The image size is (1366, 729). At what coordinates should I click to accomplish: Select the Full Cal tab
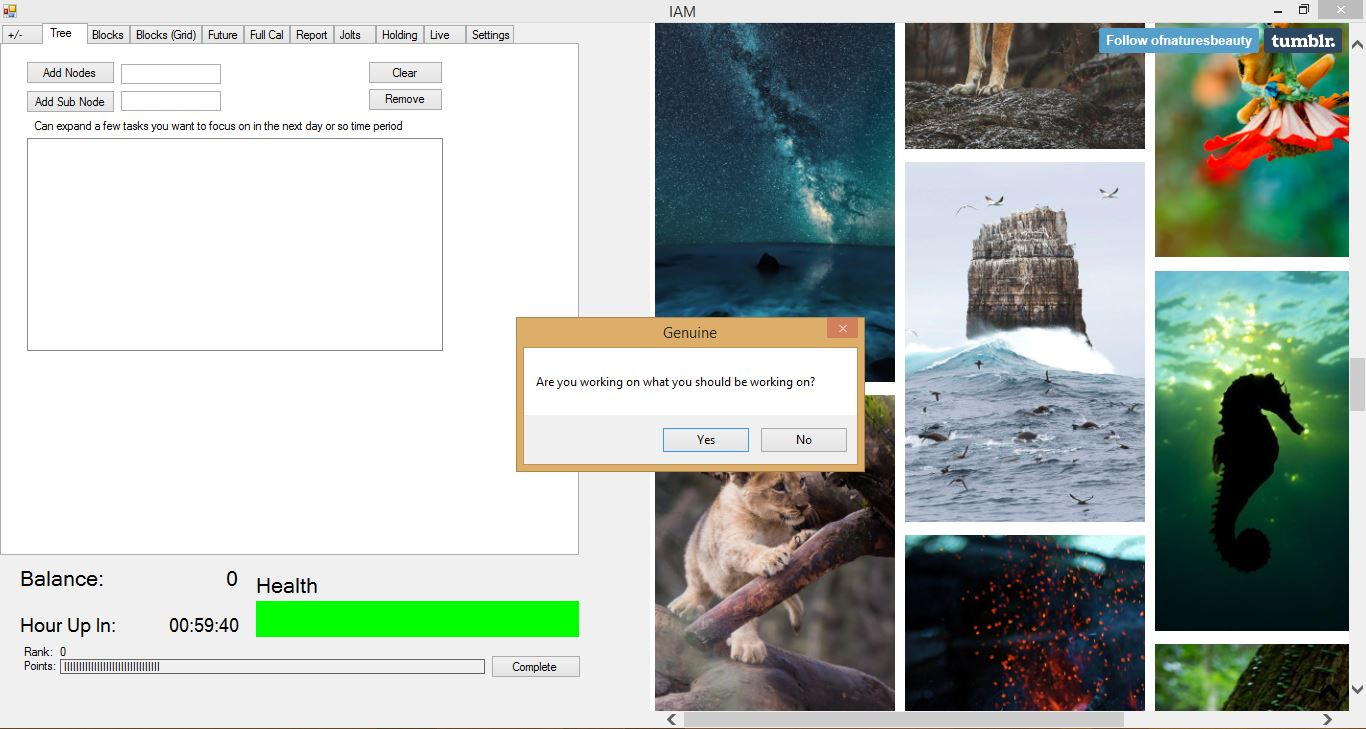pos(266,35)
